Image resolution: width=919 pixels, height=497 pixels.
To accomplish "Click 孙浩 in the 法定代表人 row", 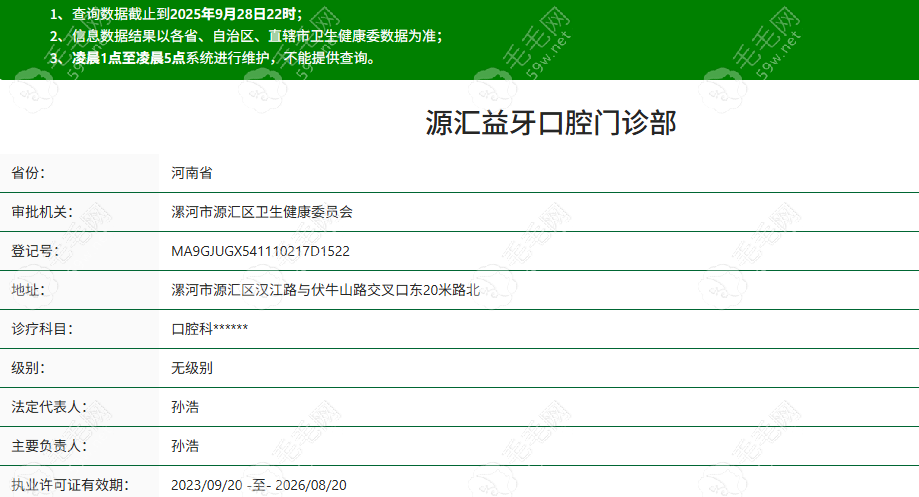I will (x=185, y=407).
